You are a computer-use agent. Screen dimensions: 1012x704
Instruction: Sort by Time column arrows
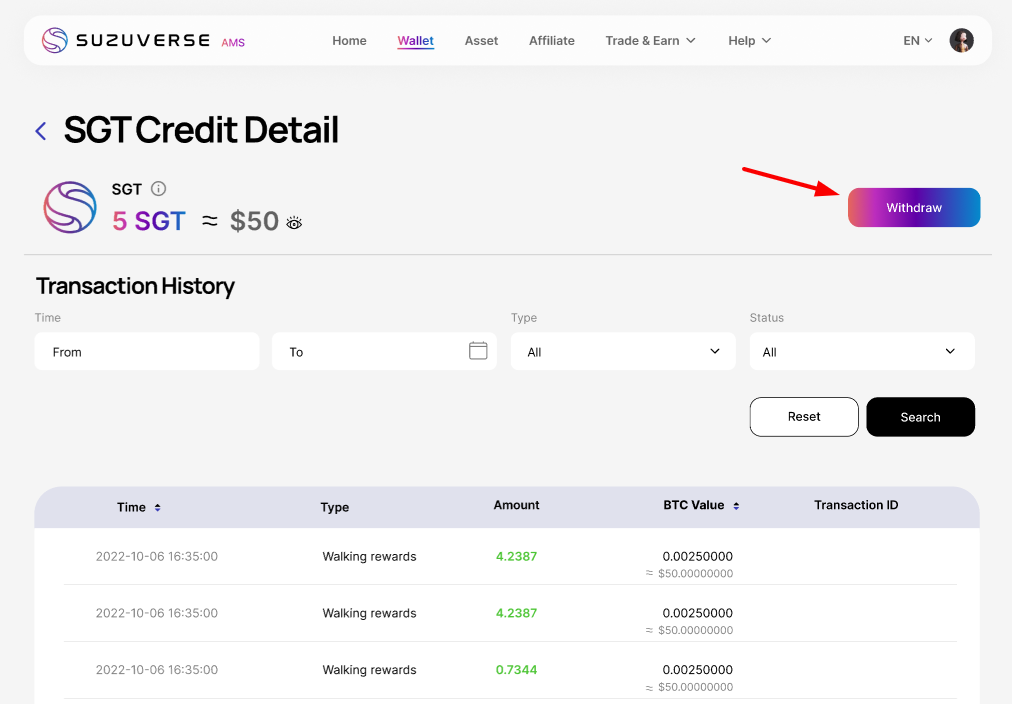point(158,508)
